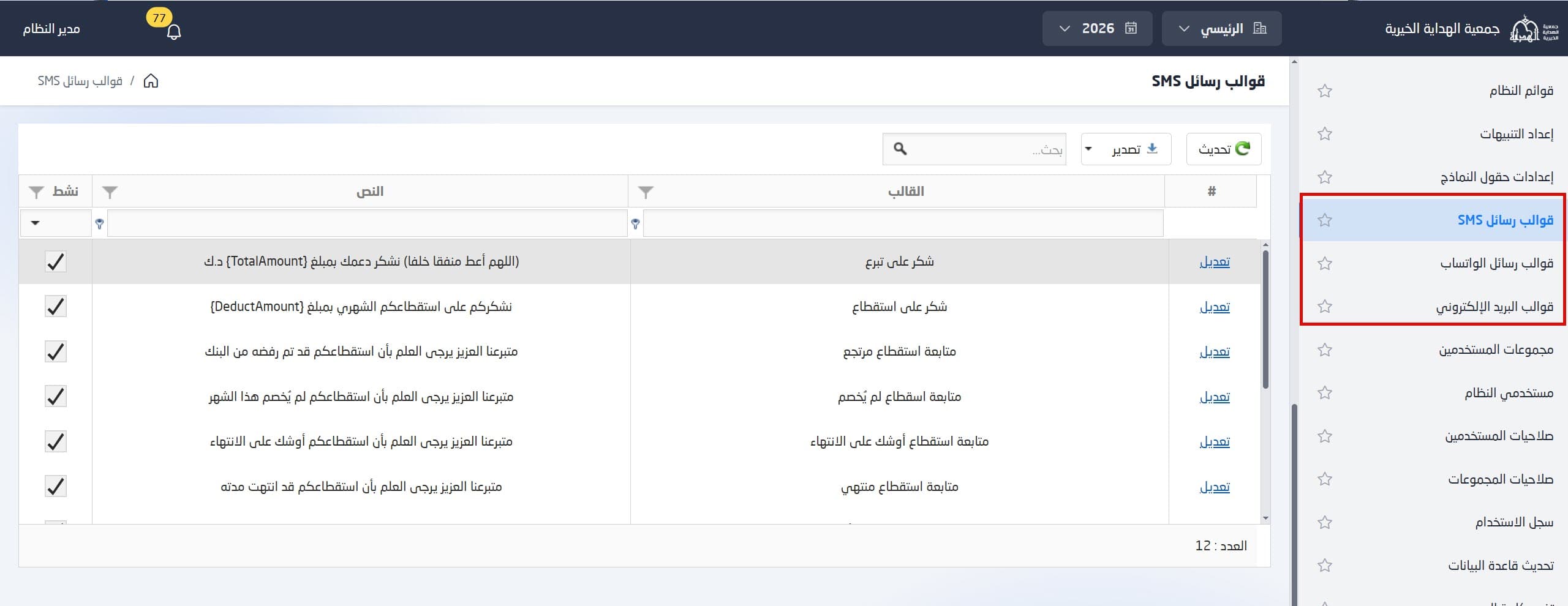The image size is (1568, 606).
Task: Open filter funnel on نشط column header
Action: pos(36,192)
